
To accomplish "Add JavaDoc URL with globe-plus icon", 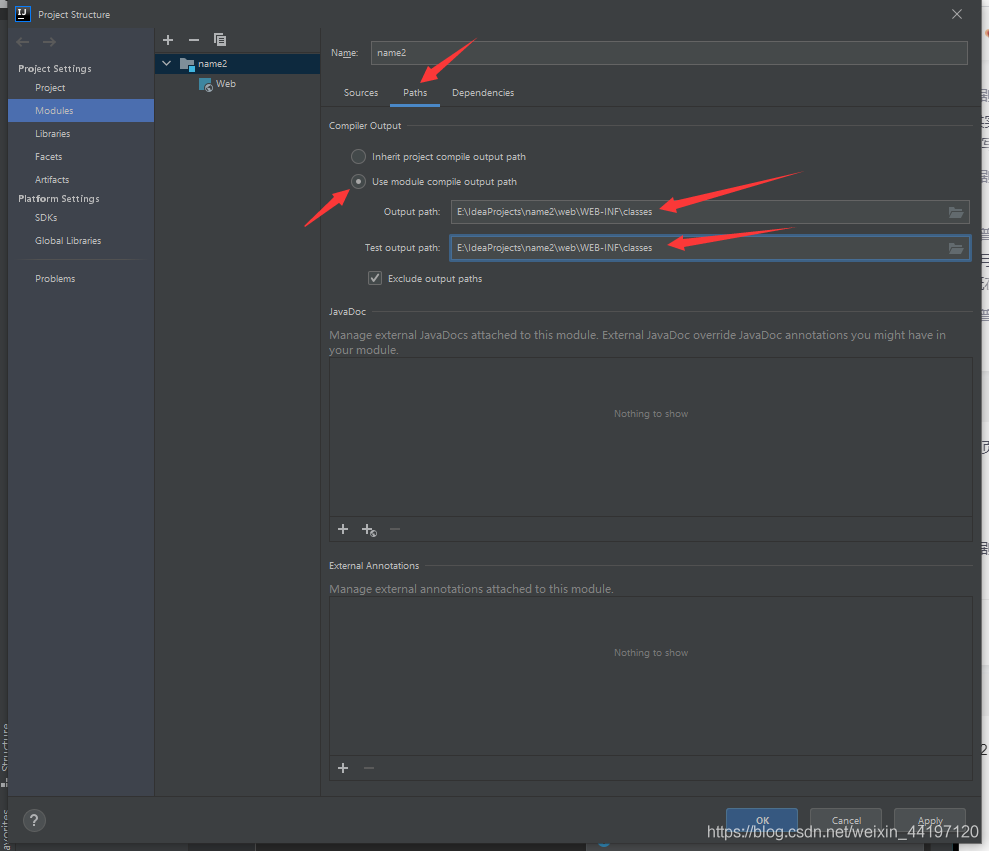I will click(x=369, y=530).
